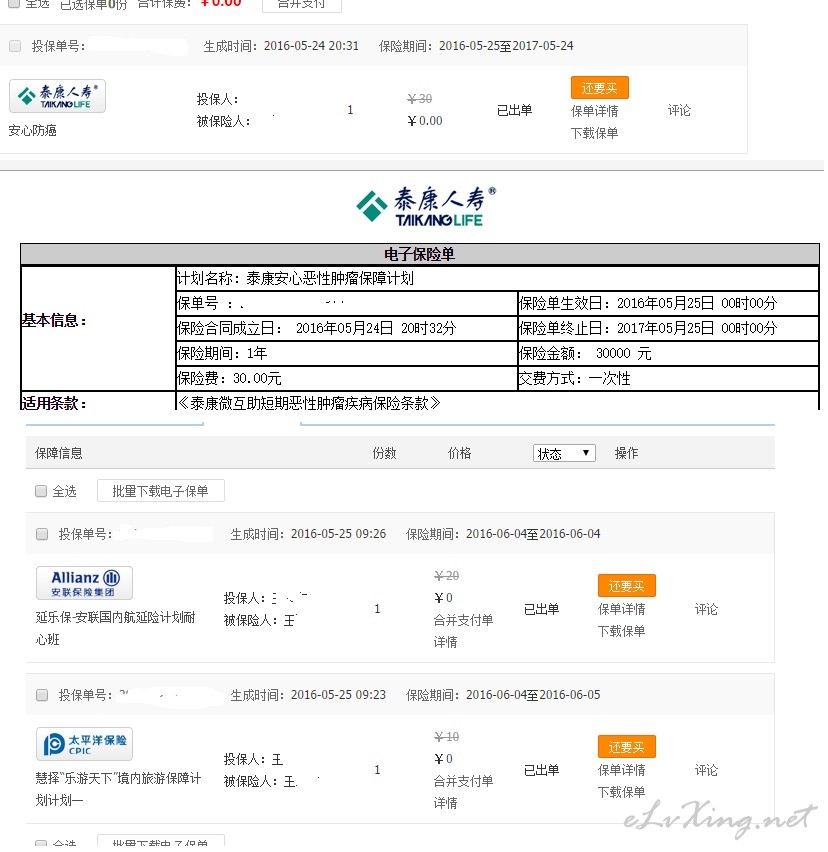Click the 保险单终止日 cell
The height and width of the screenshot is (852, 828).
point(668,328)
